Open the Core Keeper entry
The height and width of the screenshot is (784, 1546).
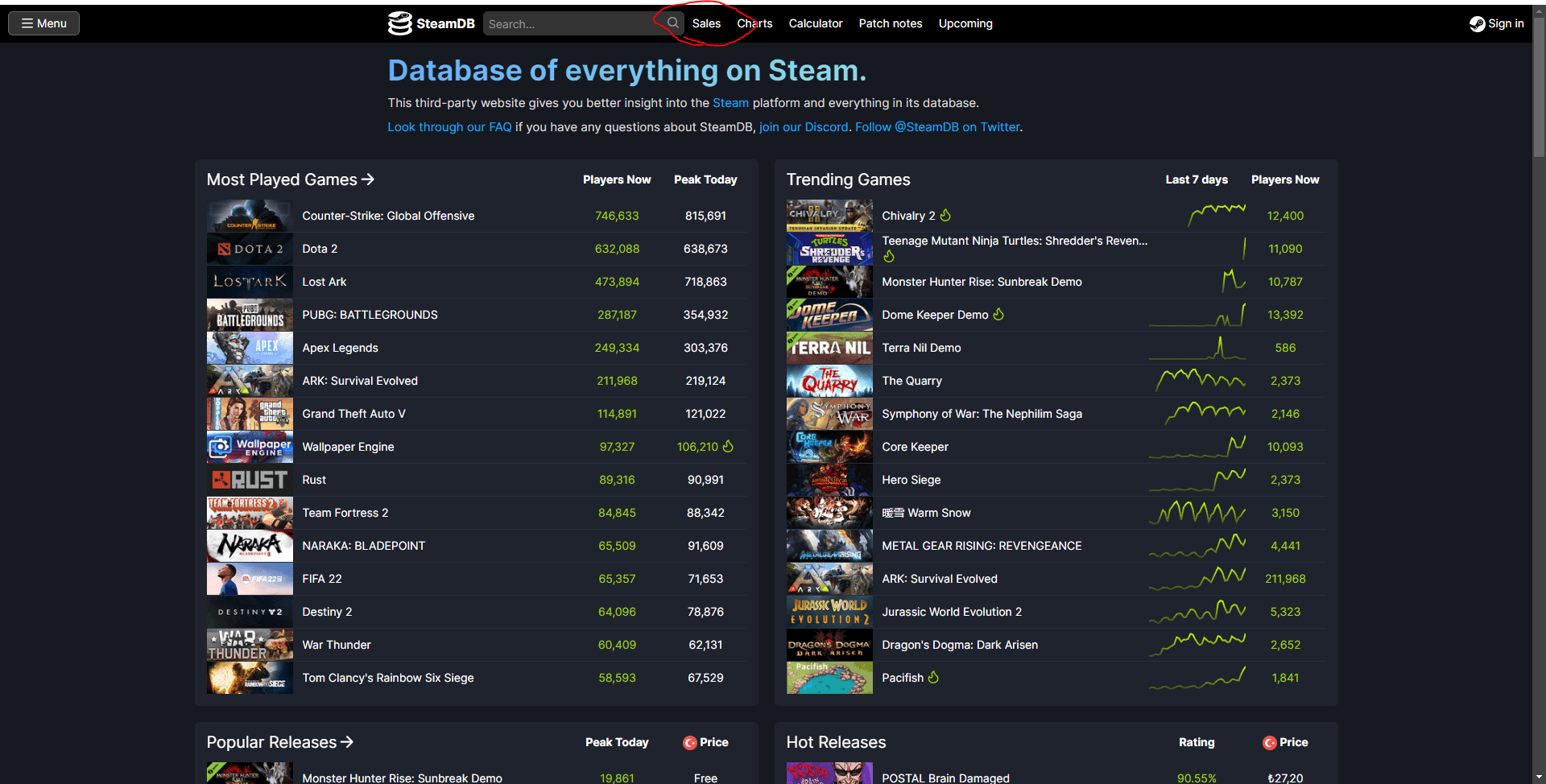tap(915, 447)
